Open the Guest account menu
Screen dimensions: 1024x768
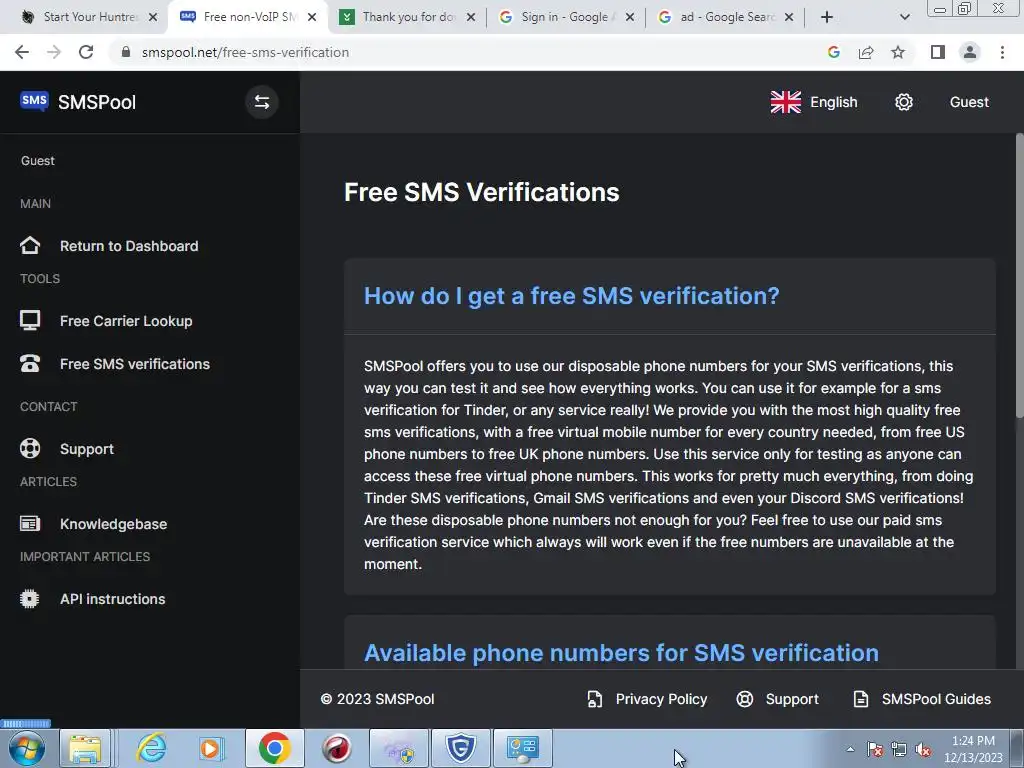tap(969, 102)
